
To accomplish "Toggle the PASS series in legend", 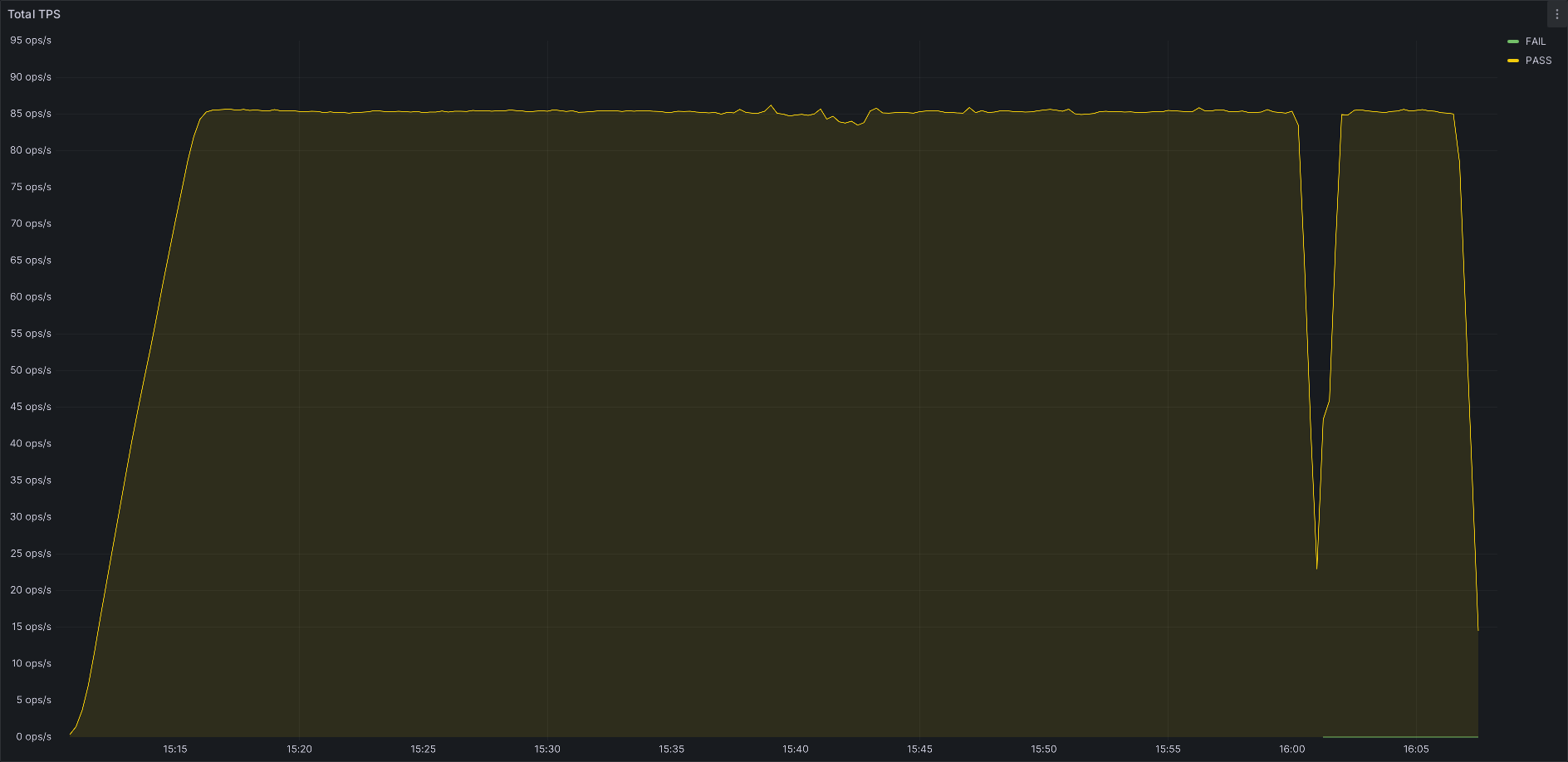I will click(1538, 61).
